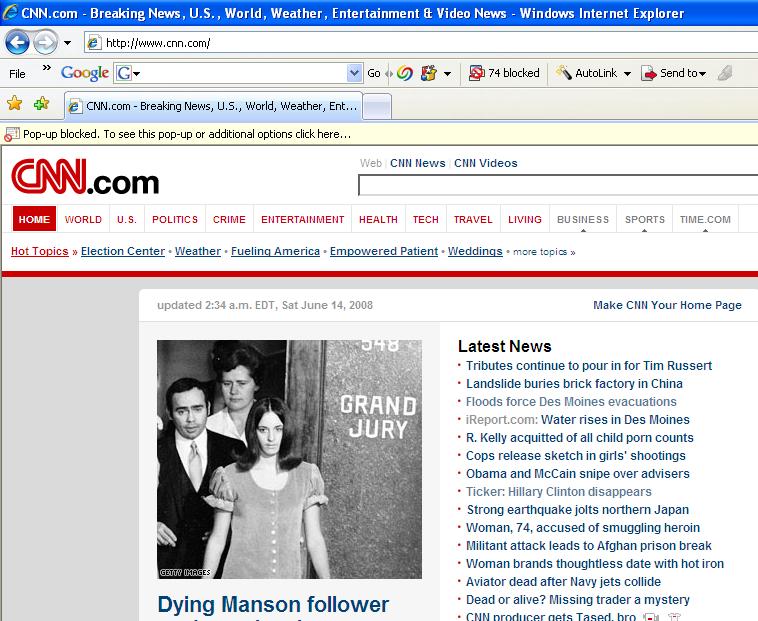
Task: Click the Grand Jury photo thumbnail
Action: [x=289, y=459]
